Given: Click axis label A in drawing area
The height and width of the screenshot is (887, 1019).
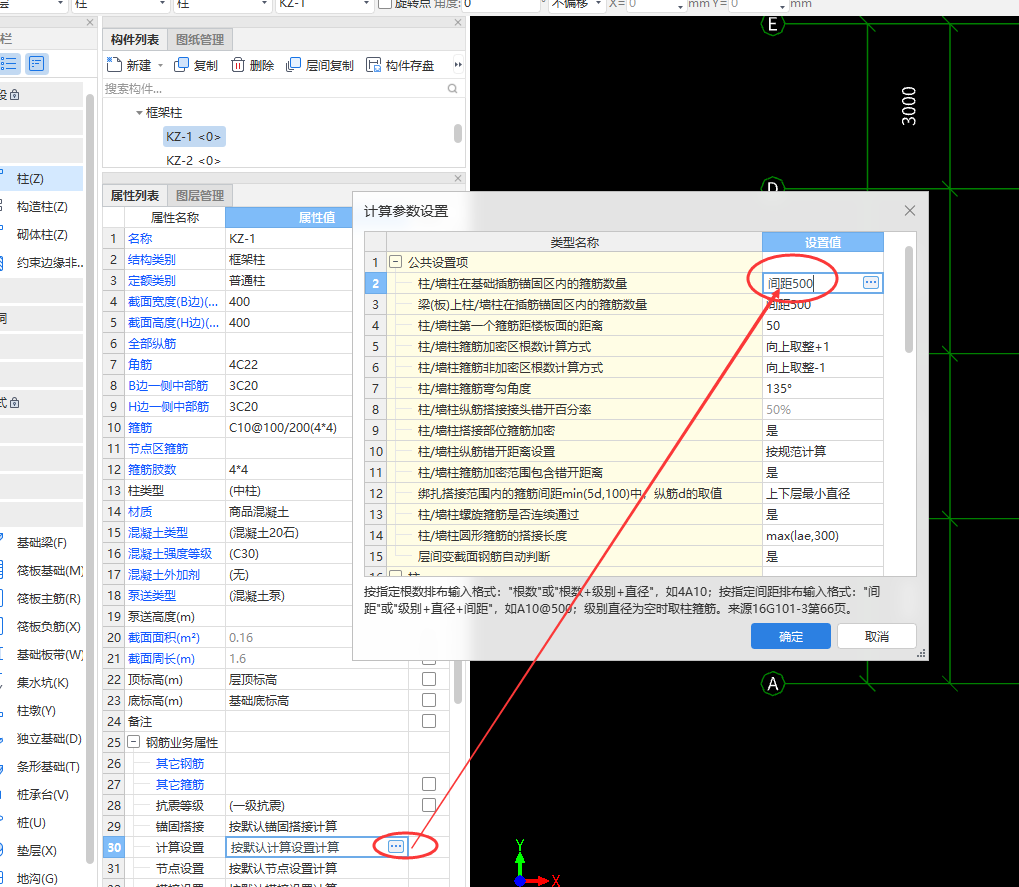Looking at the screenshot, I should (773, 684).
